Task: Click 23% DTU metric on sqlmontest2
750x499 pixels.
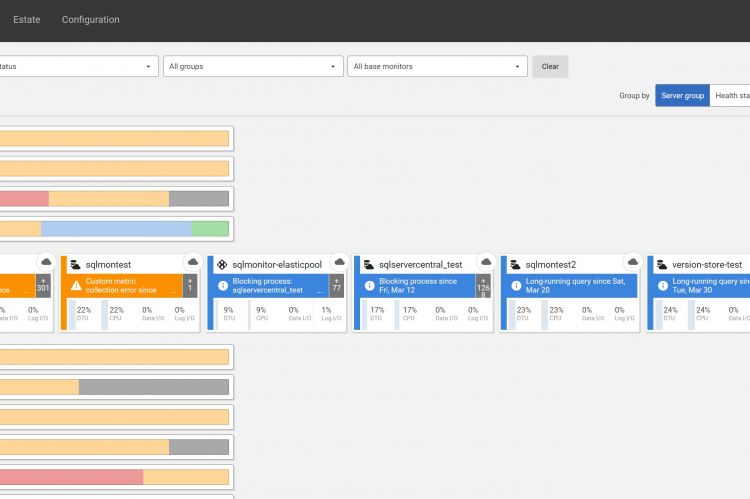Action: [524, 313]
